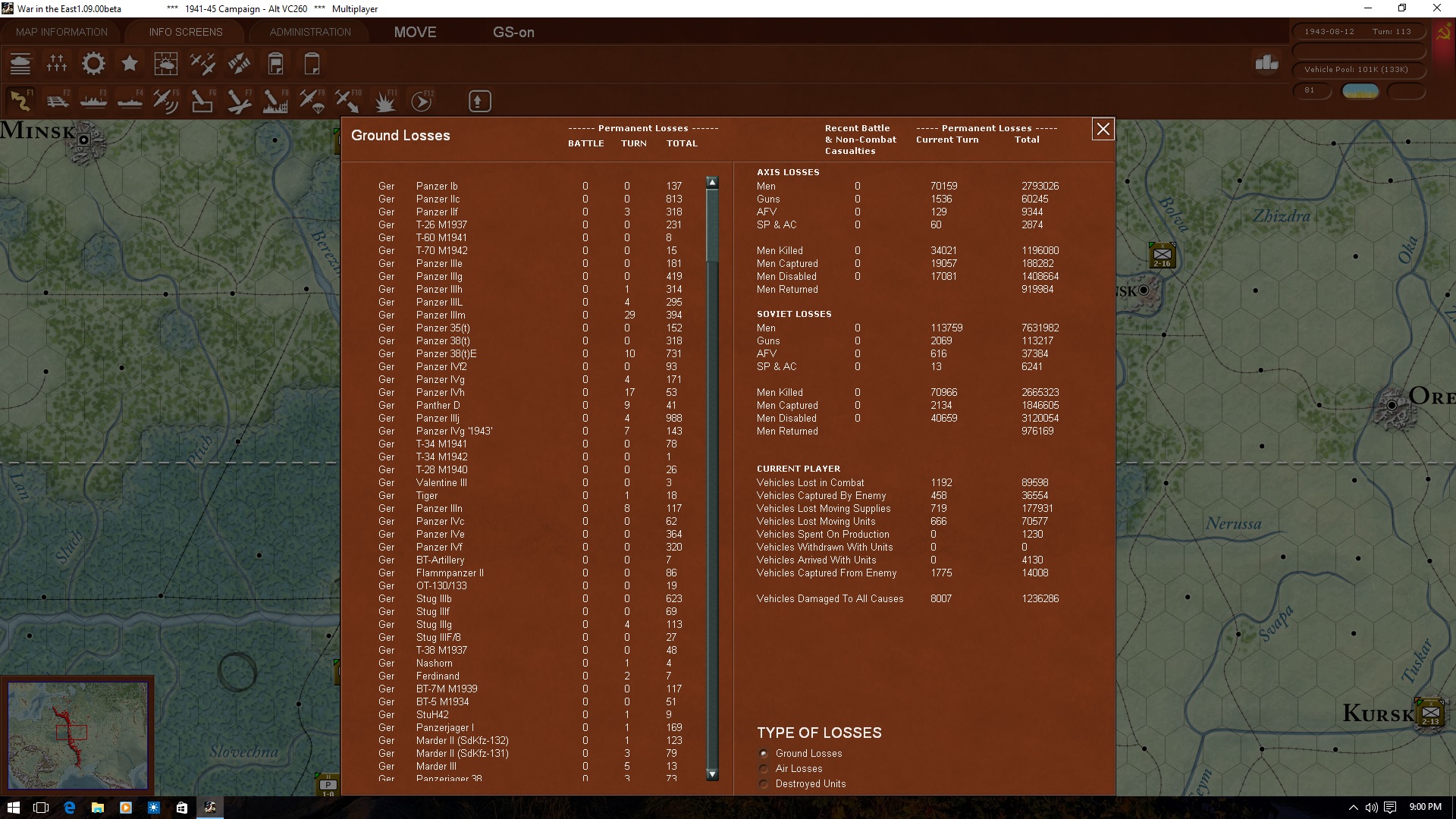Select Ground Losses radio option

[764, 754]
